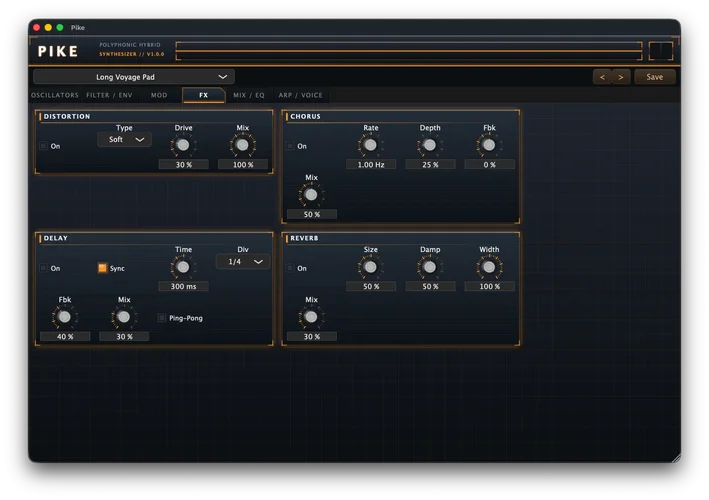Image resolution: width=709 pixels, height=500 pixels.
Task: Enable the Ping-Pong checkbox
Action: (162, 318)
